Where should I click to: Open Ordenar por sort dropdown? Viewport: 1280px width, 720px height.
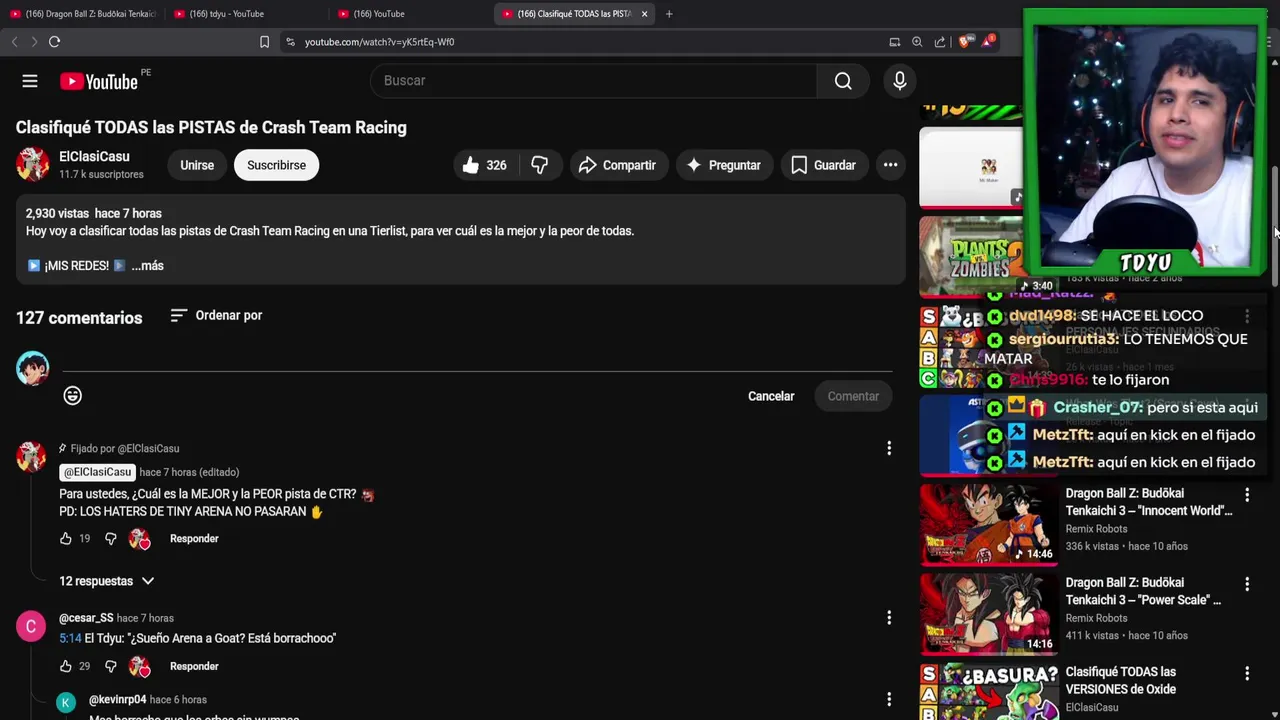pos(216,315)
